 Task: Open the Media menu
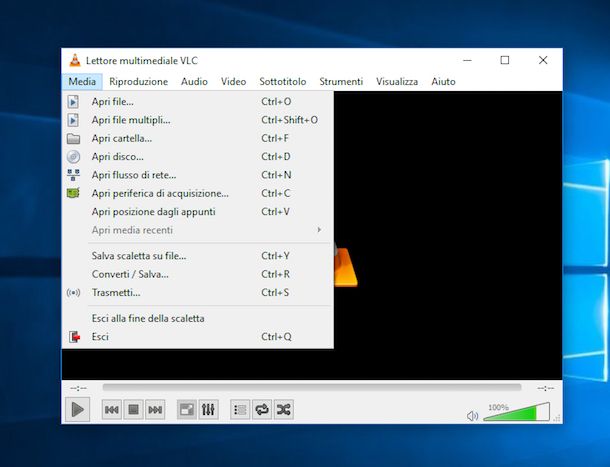82,82
